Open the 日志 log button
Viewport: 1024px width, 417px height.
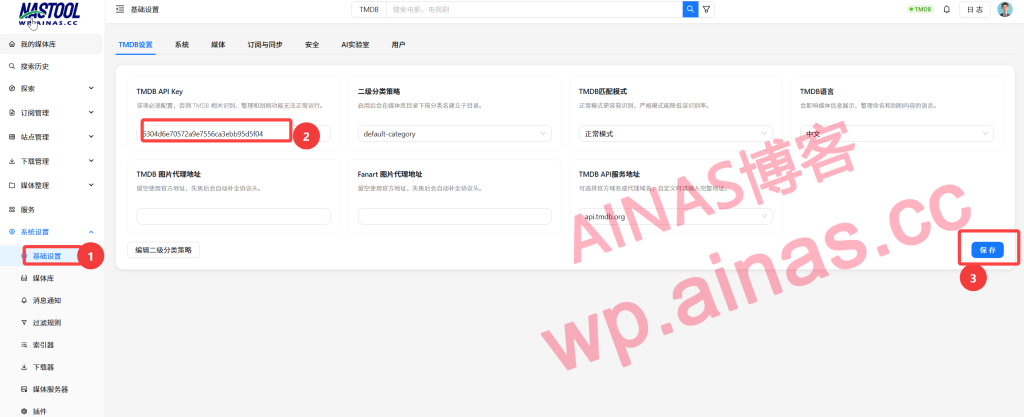pos(975,9)
